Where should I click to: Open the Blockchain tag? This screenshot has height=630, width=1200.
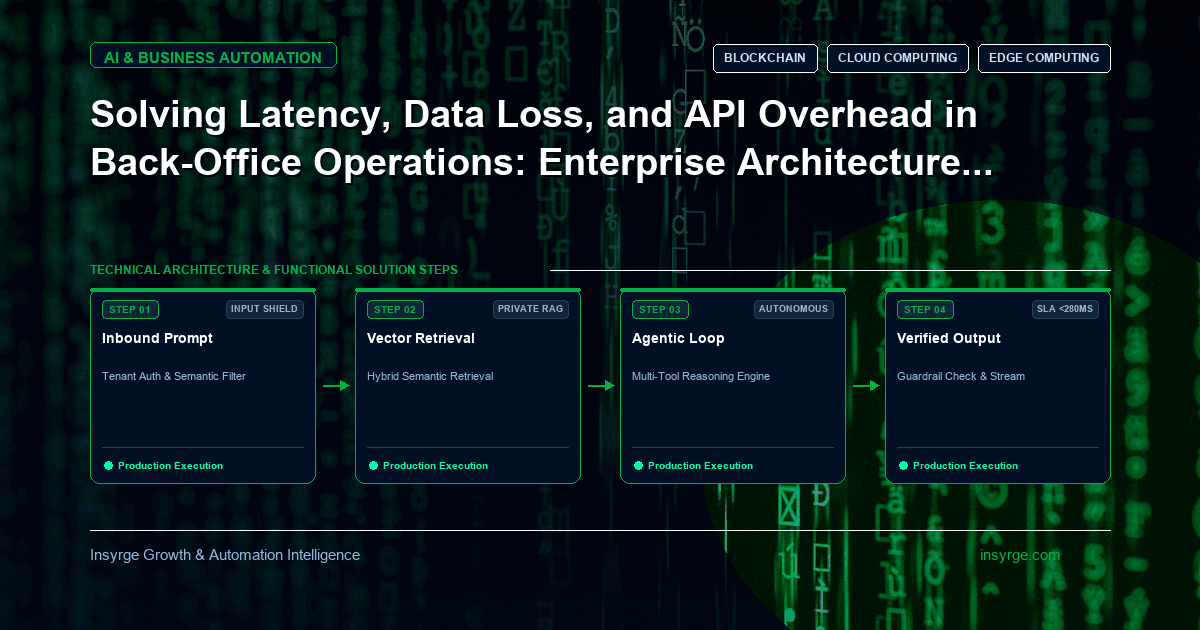pos(765,58)
